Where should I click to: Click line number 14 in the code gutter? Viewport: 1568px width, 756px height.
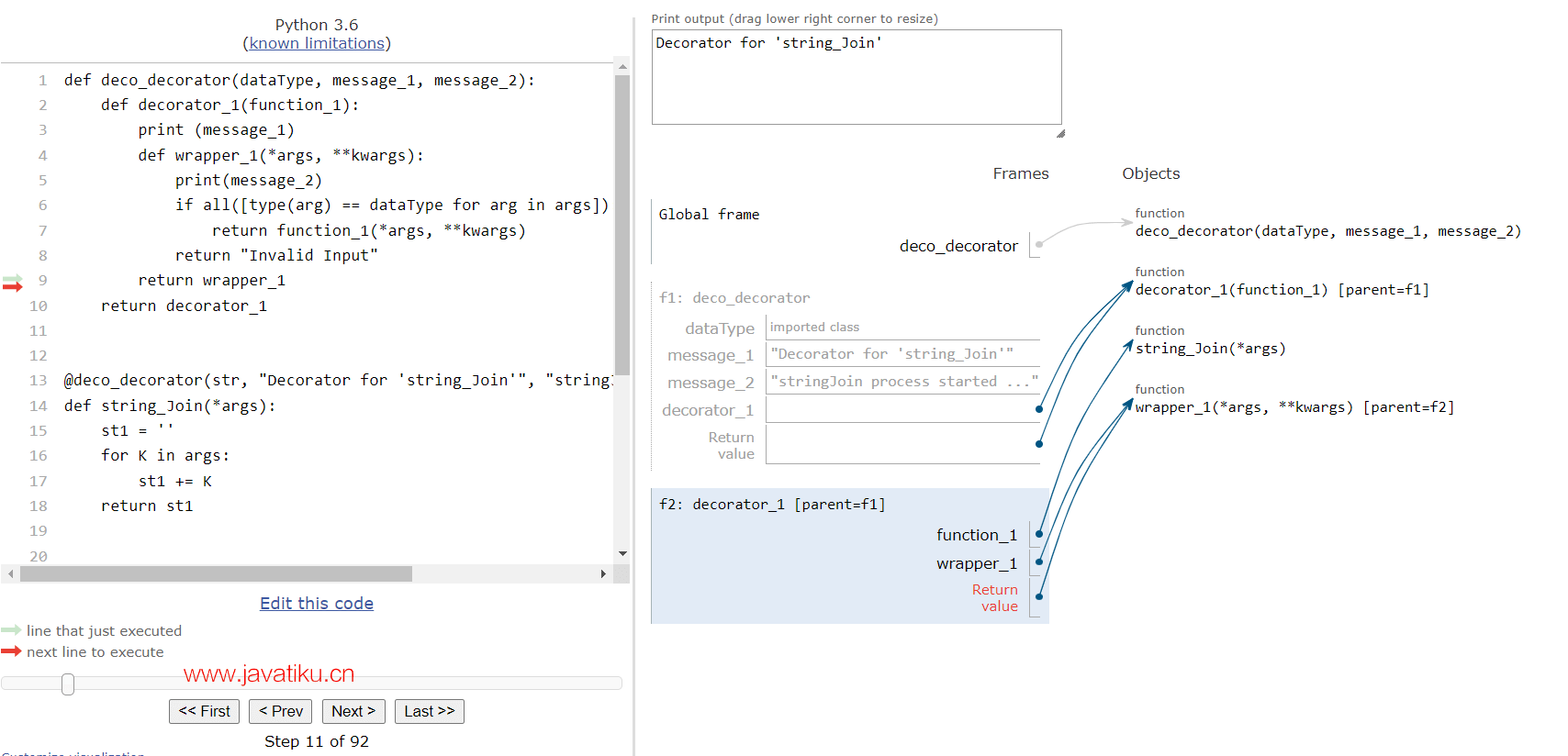38,406
